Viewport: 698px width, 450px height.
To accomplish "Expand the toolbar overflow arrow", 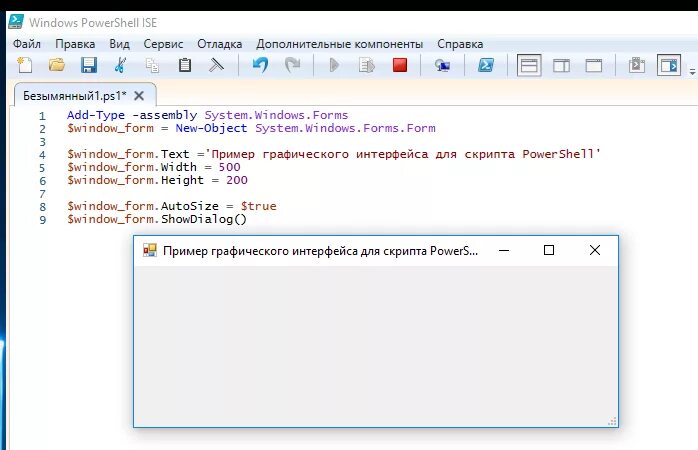I will pyautogui.click(x=692, y=71).
